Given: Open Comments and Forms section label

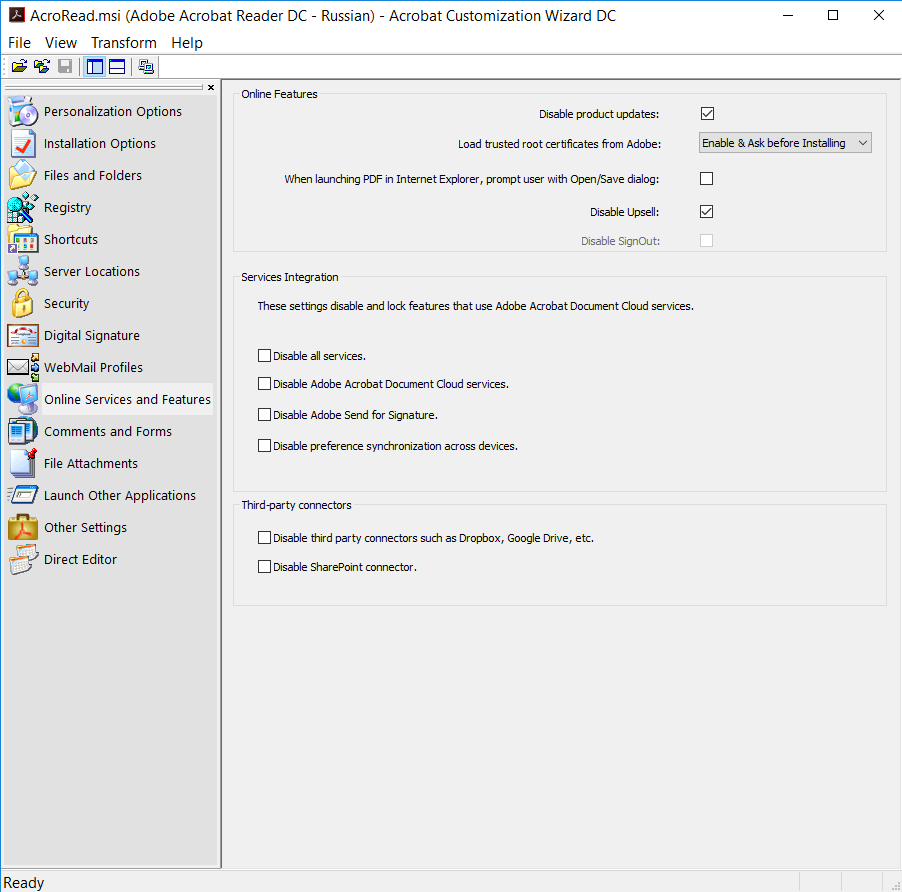Looking at the screenshot, I should tap(108, 431).
